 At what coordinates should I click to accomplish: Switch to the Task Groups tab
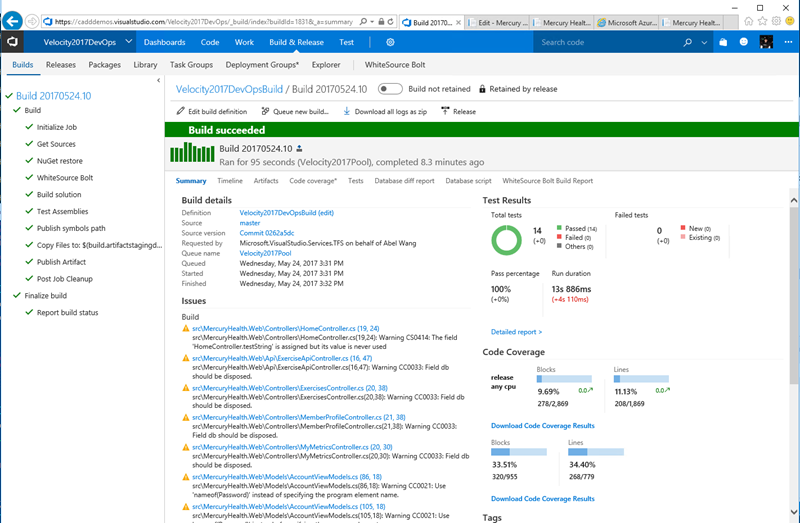[x=191, y=65]
